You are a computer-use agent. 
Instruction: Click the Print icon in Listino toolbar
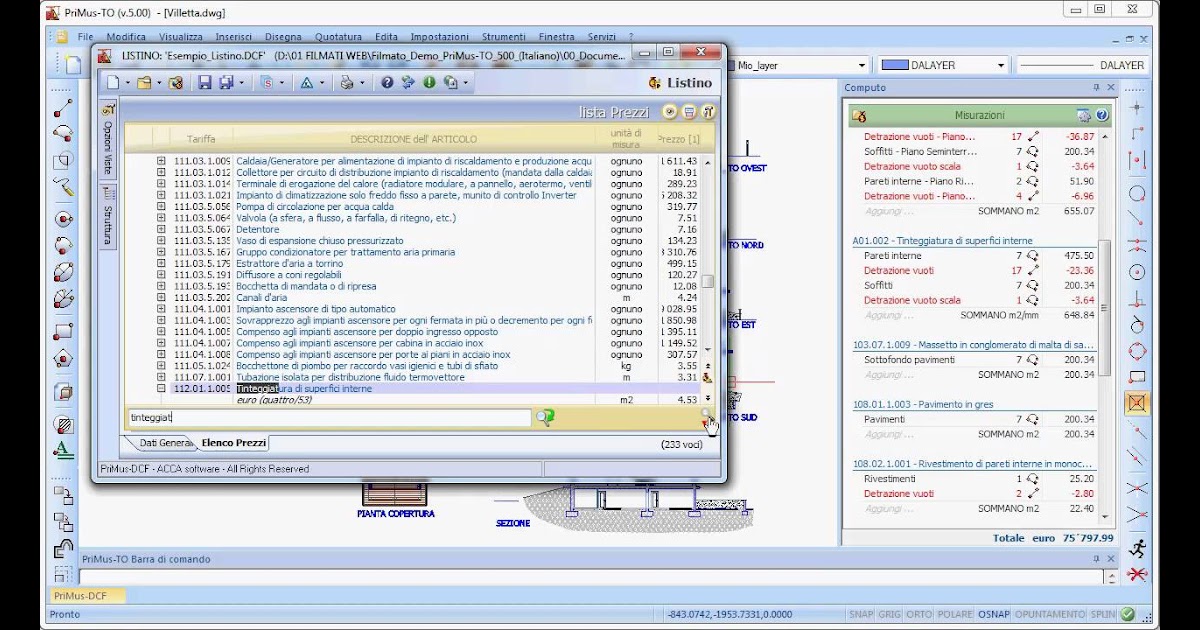click(346, 83)
